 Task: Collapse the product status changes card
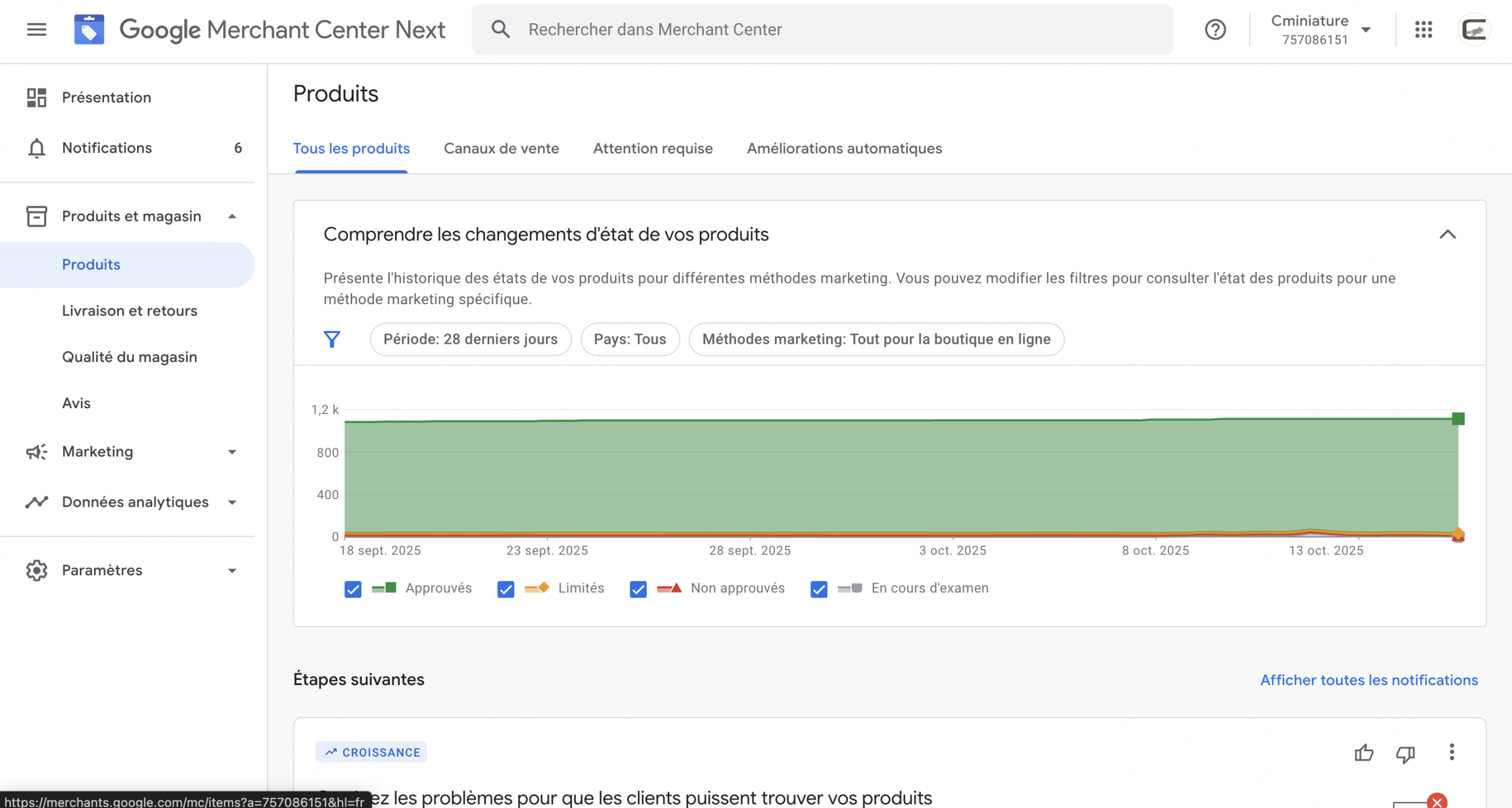[1447, 234]
